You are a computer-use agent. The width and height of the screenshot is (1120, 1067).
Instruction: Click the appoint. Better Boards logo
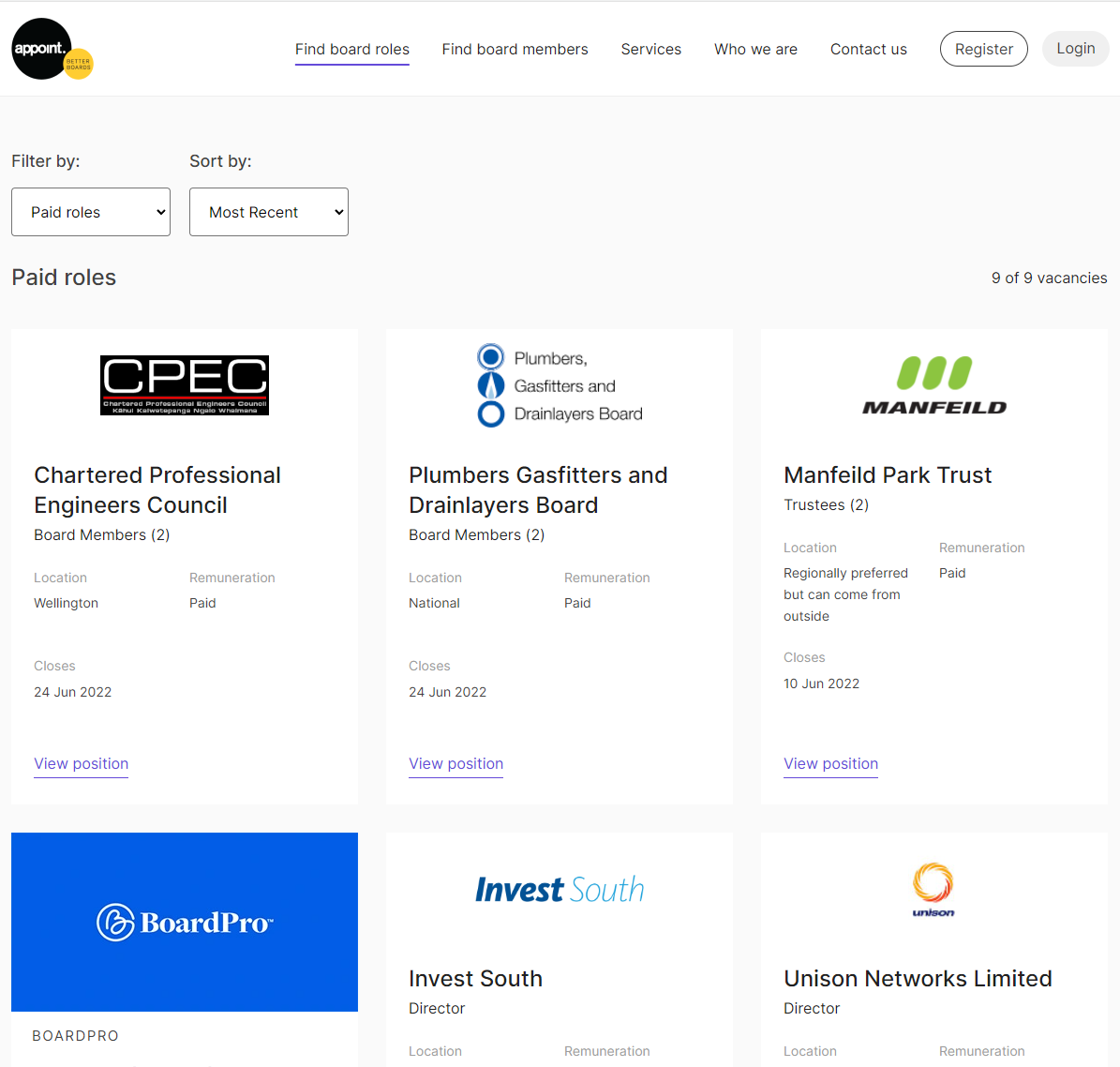(52, 49)
